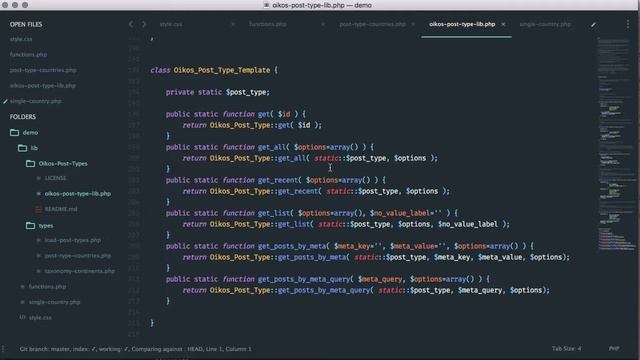Open functions.php in the demo folder tree
Image resolution: width=640 pixels, height=360 pixels.
[47, 287]
